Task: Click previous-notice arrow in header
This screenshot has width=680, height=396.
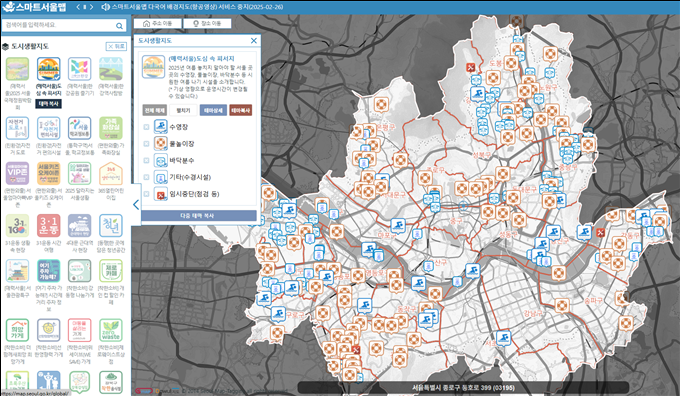Action: (78, 7)
